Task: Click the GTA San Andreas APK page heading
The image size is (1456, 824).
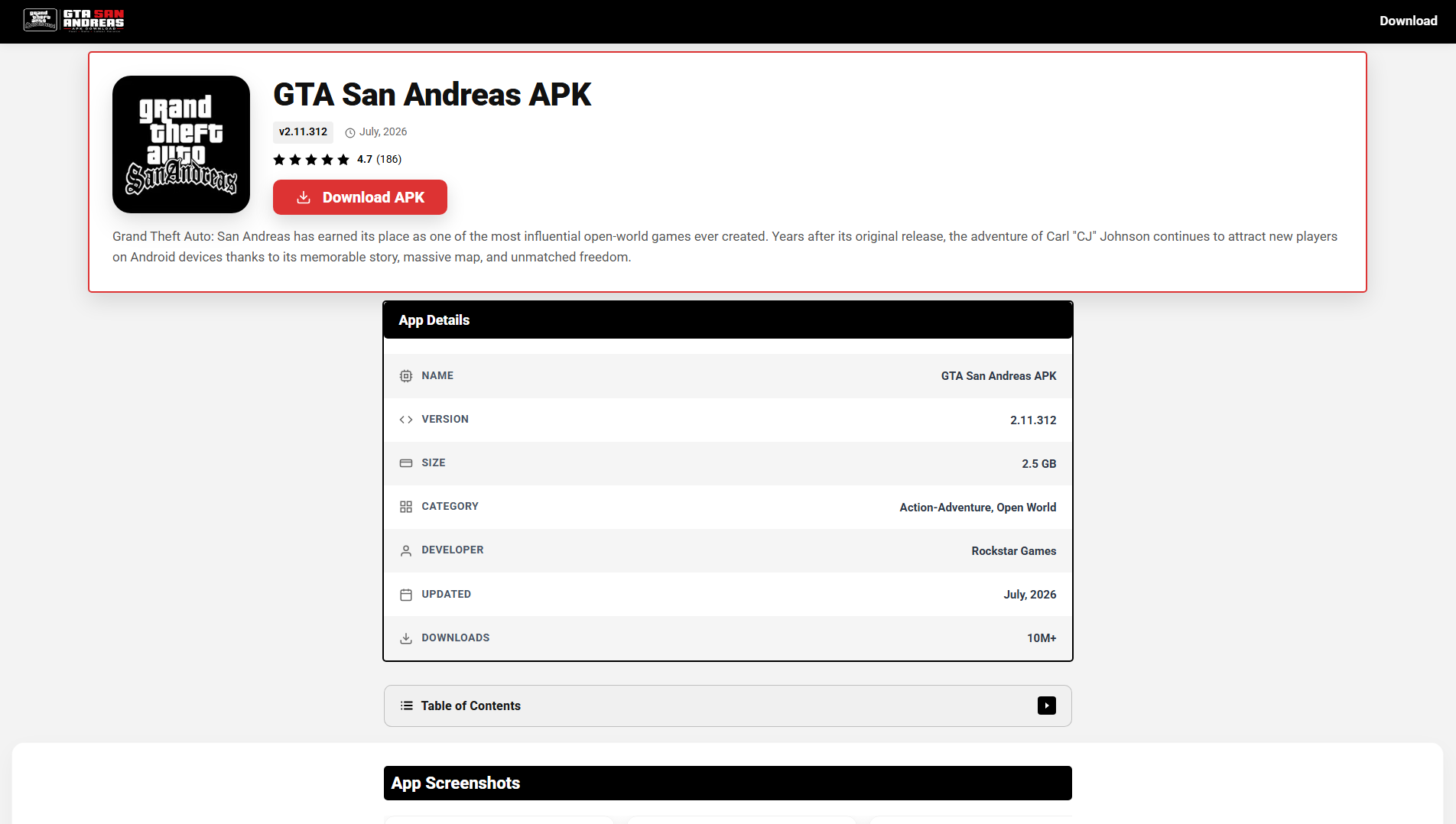Action: pyautogui.click(x=432, y=95)
